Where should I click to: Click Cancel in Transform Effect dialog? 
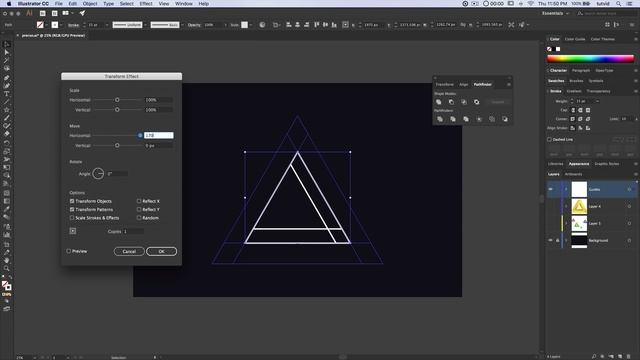129,251
